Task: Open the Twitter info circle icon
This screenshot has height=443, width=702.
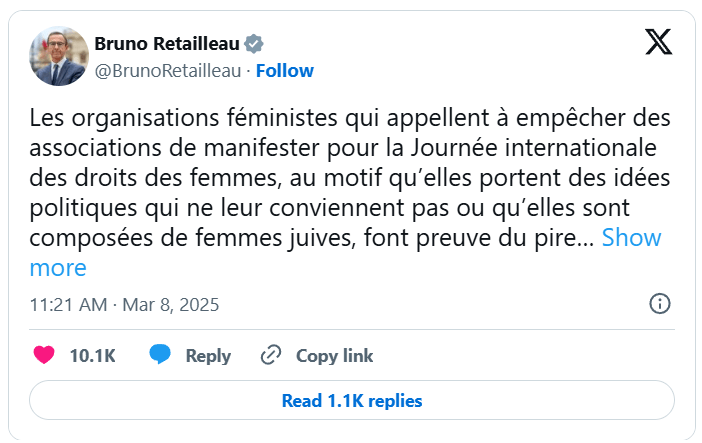Action: (x=660, y=304)
